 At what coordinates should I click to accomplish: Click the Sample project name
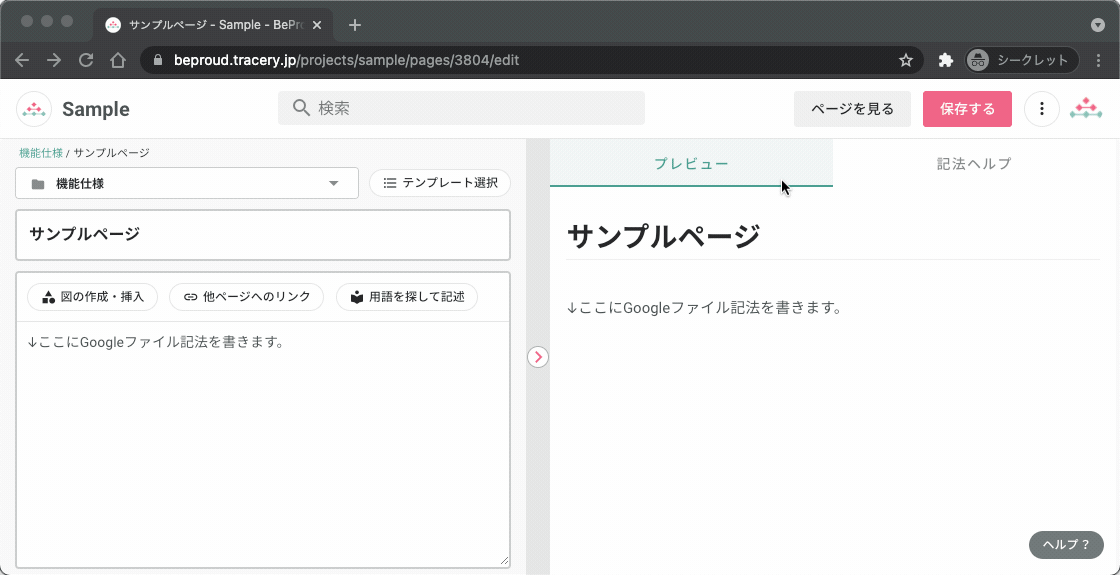click(96, 109)
